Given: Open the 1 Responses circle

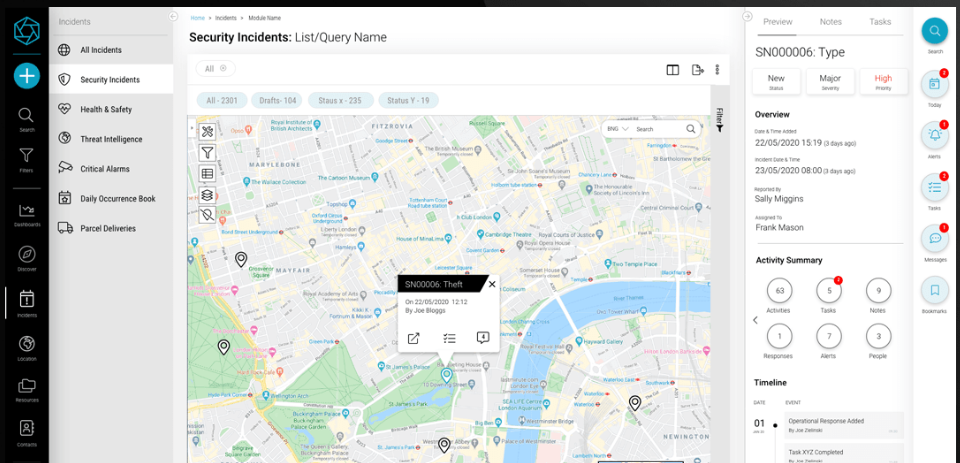Looking at the screenshot, I should click(779, 336).
